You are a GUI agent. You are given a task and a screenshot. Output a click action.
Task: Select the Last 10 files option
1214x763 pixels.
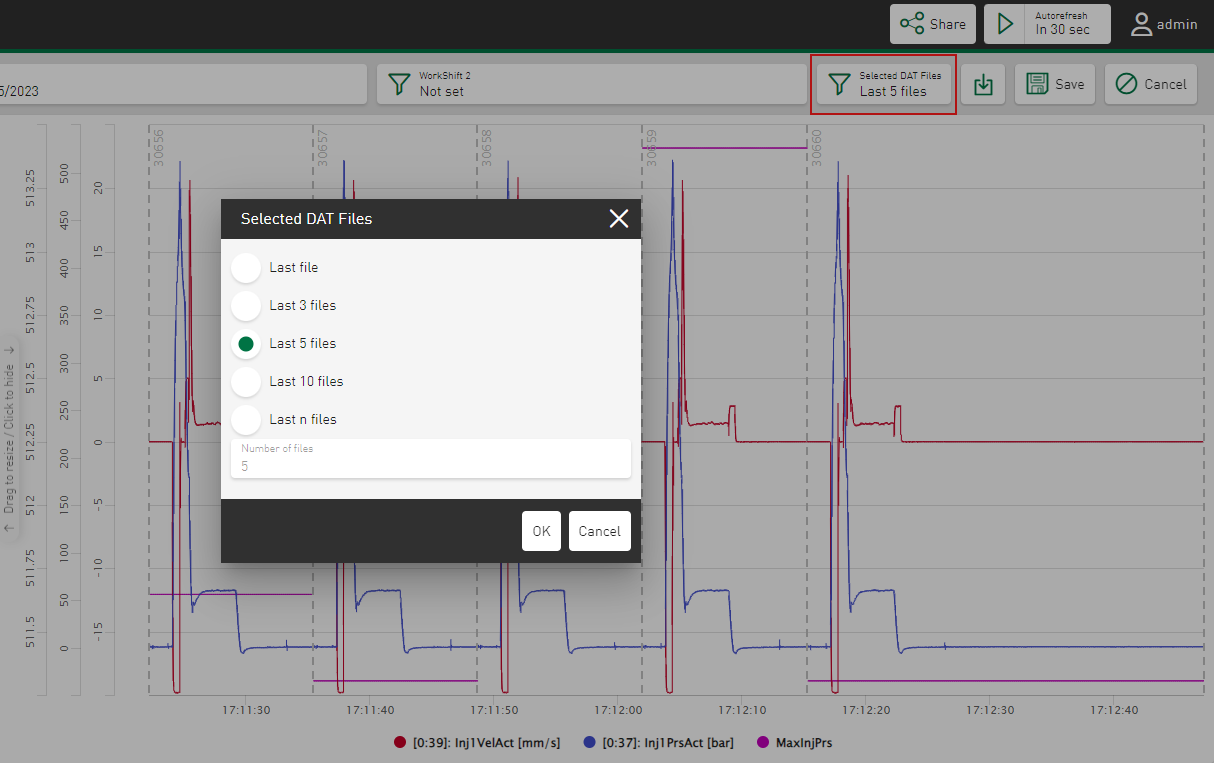point(246,382)
